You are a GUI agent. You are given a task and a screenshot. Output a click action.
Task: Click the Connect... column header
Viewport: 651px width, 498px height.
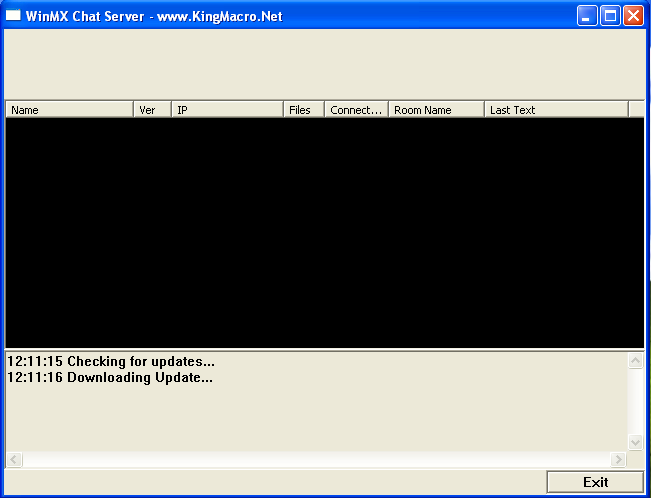click(357, 110)
